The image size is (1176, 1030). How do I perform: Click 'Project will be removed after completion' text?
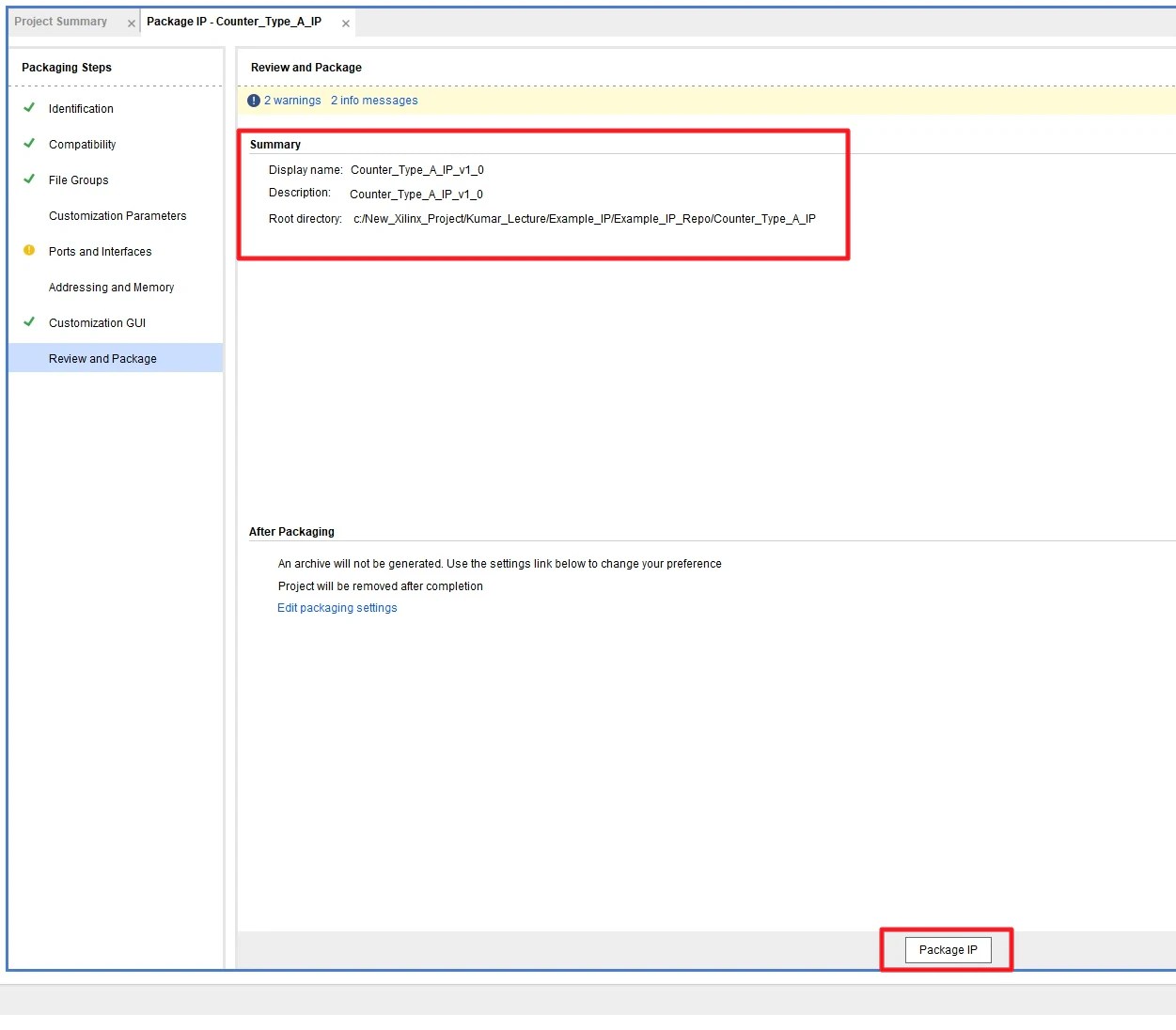click(381, 586)
